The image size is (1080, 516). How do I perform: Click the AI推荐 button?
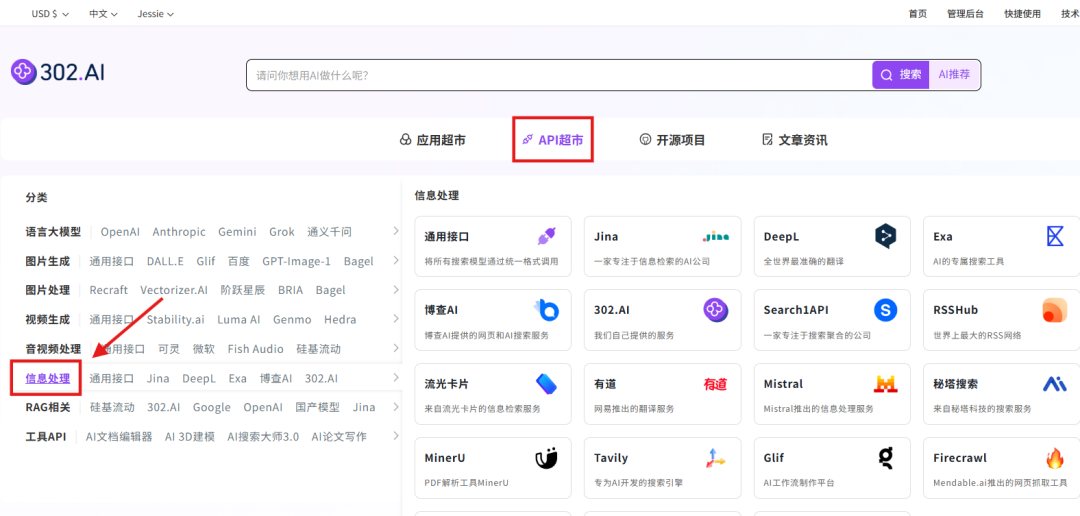click(x=955, y=74)
